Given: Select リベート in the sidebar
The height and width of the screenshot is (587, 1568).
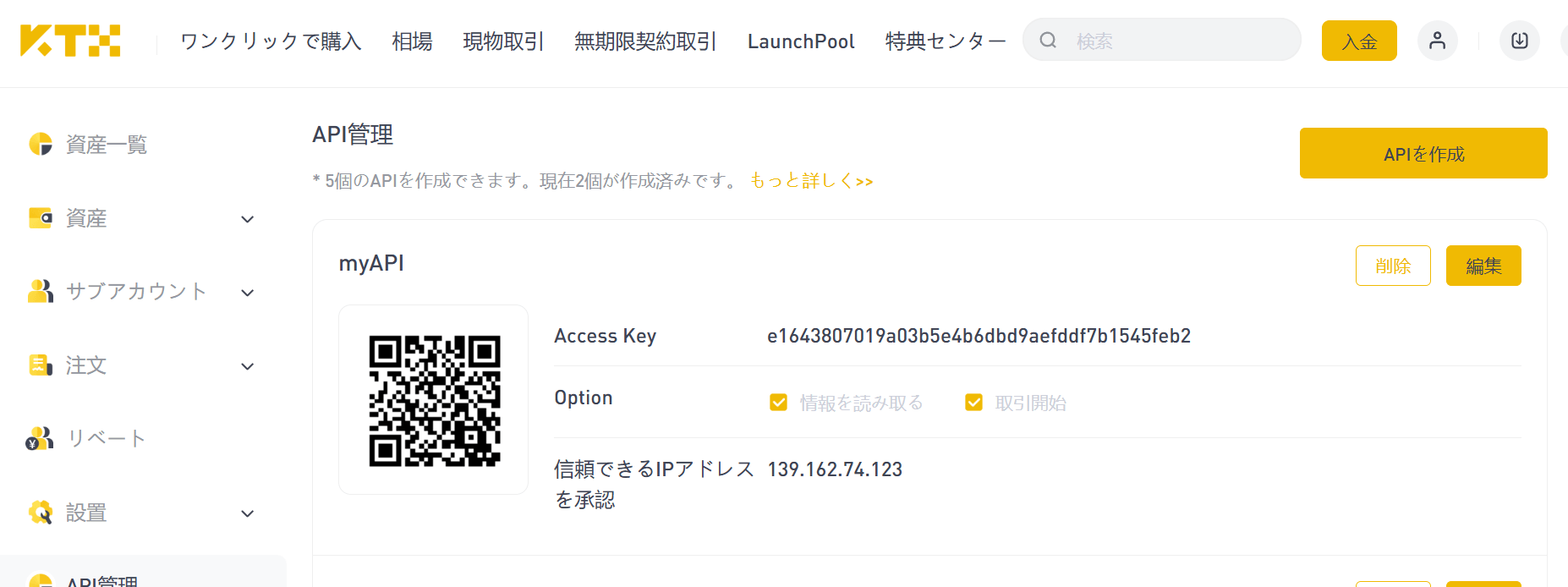Looking at the screenshot, I should (x=107, y=438).
